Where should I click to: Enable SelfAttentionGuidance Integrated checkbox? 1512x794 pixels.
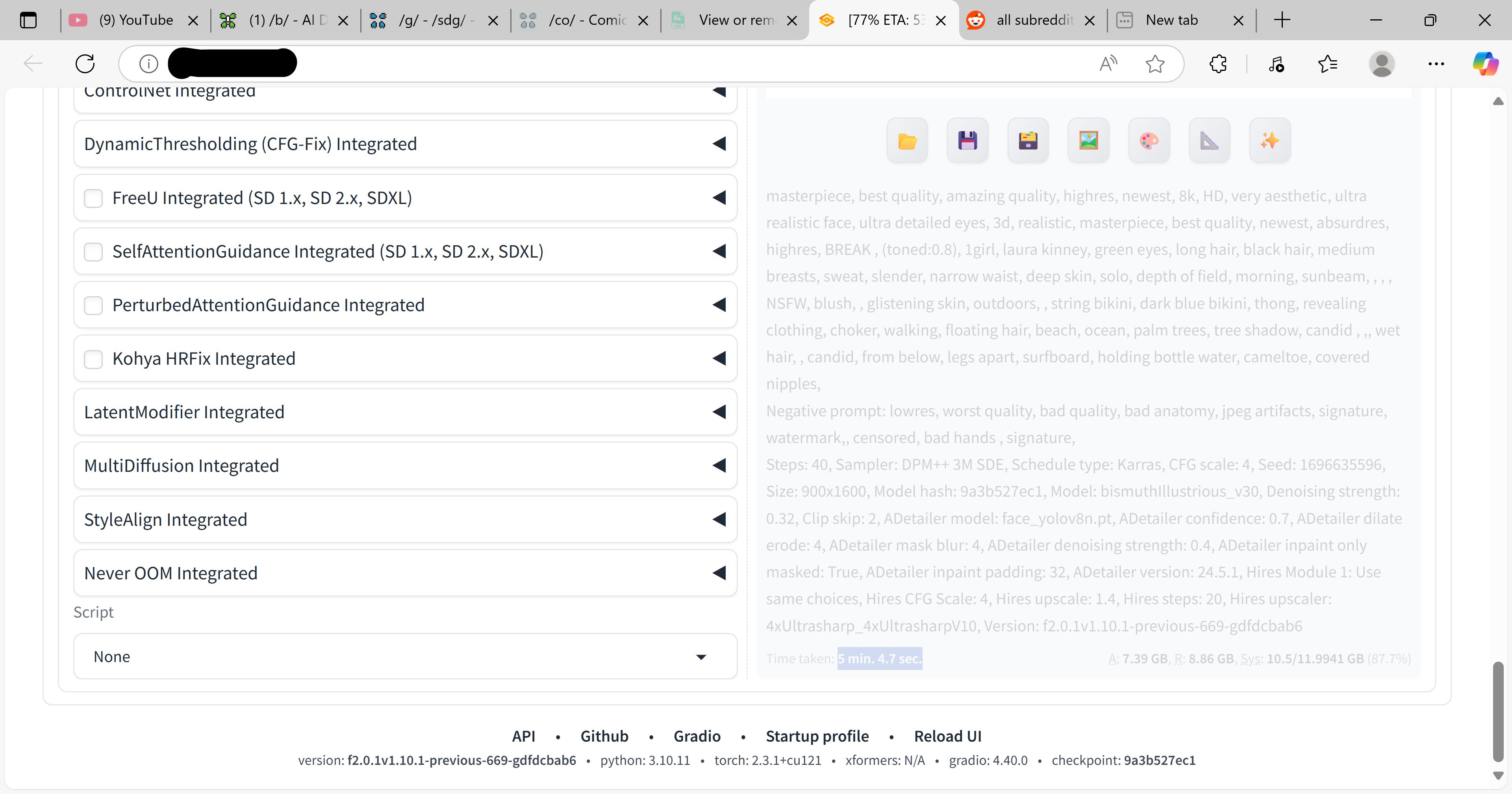click(x=93, y=251)
